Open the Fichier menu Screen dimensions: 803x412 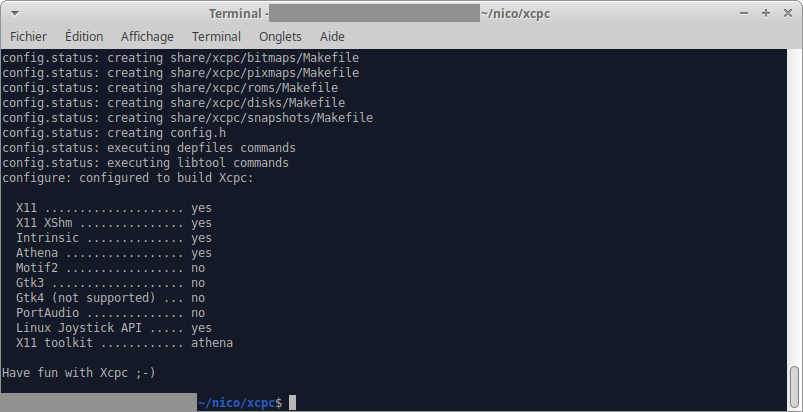(x=28, y=36)
